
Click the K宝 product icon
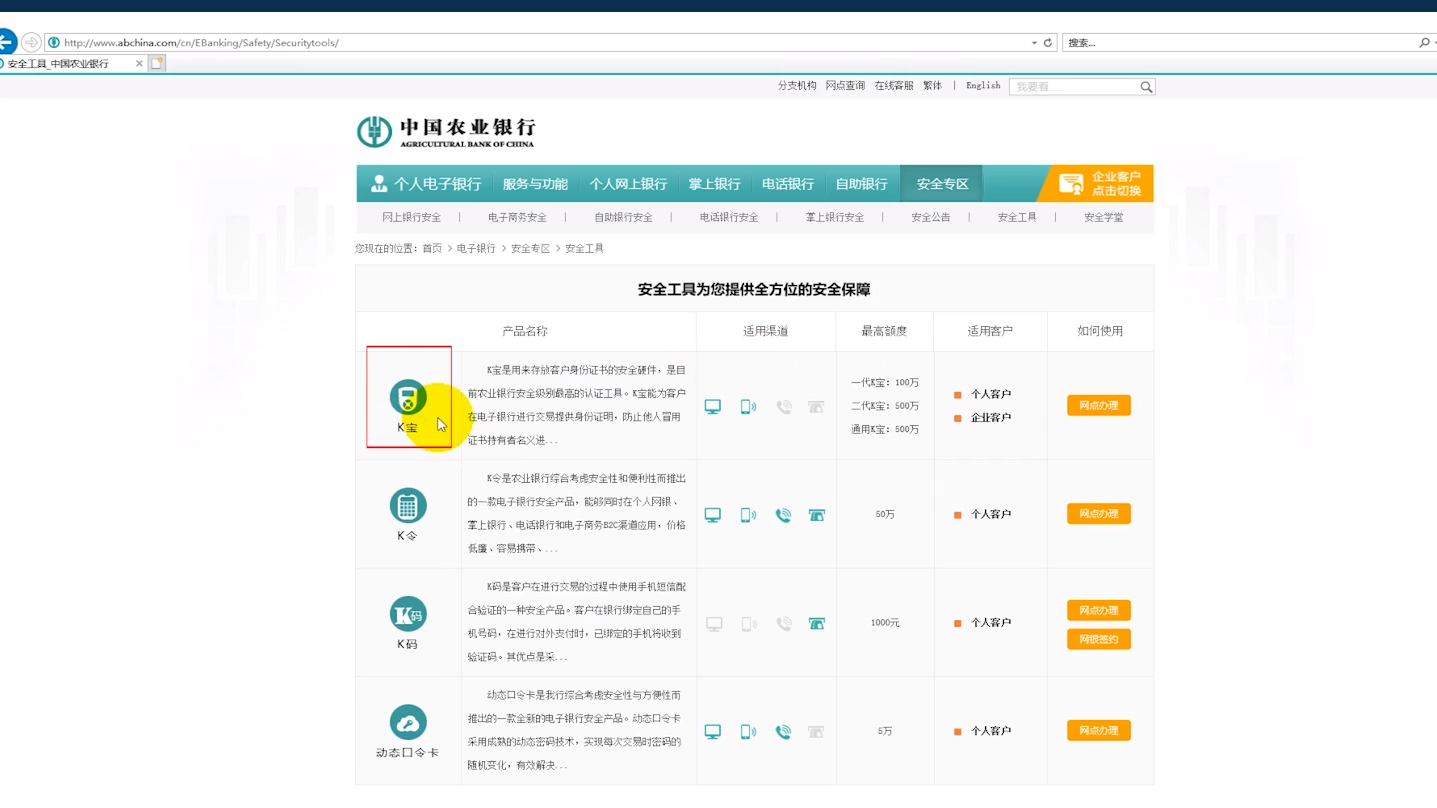[x=408, y=398]
